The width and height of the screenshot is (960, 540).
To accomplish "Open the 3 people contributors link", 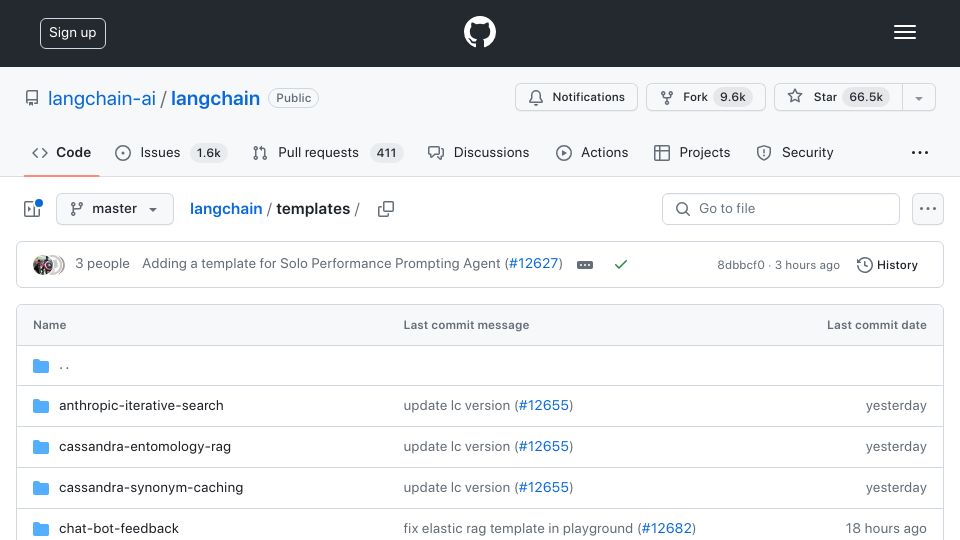I will (x=102, y=263).
